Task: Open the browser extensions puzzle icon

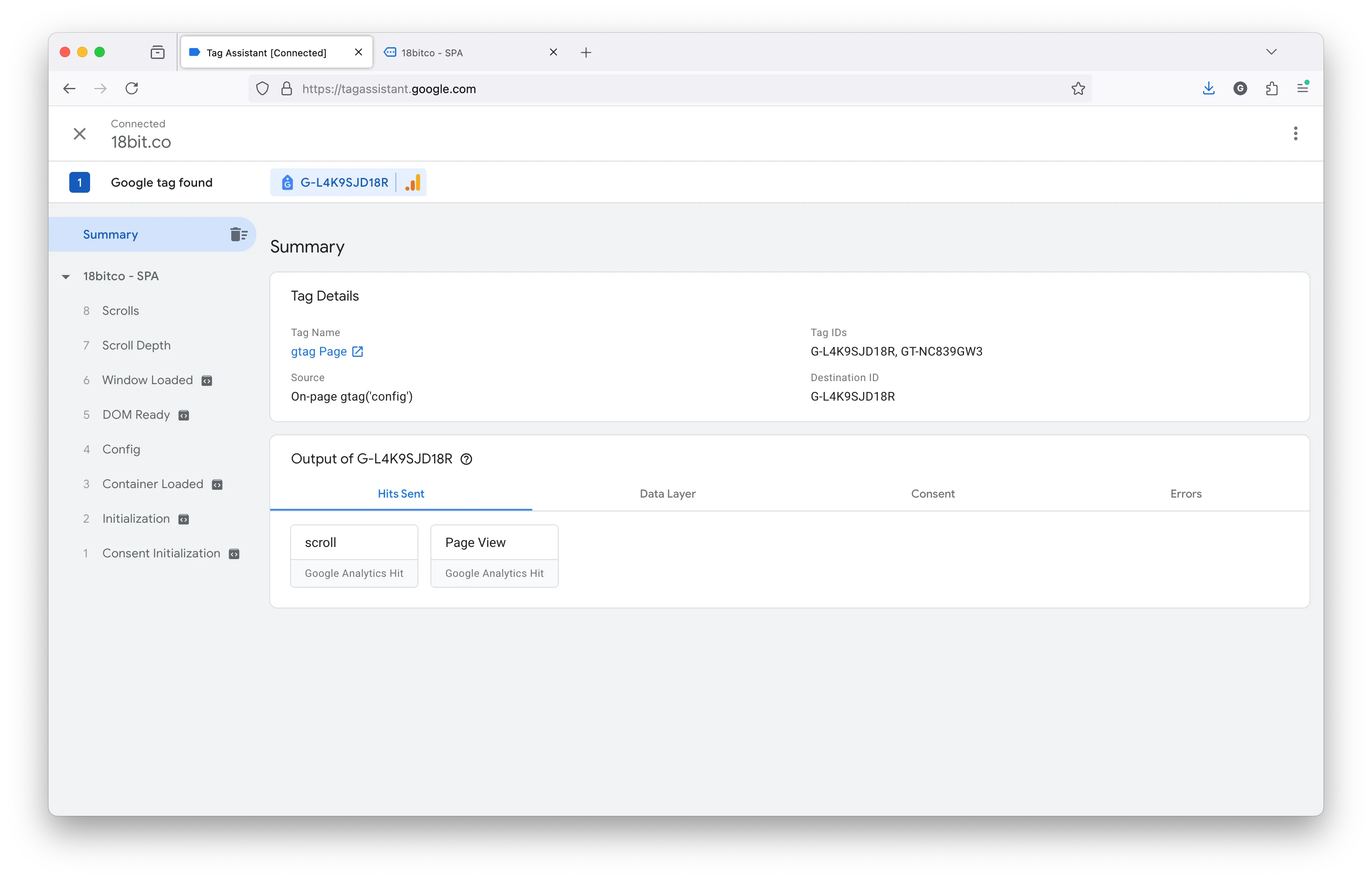Action: (x=1272, y=89)
